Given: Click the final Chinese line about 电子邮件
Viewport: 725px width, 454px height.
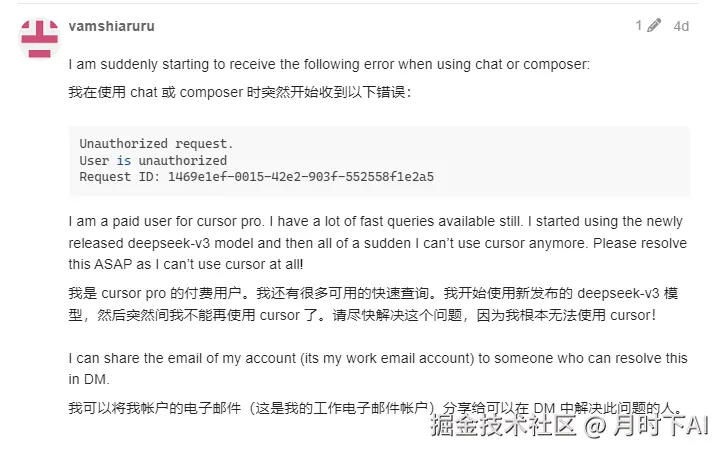Looking at the screenshot, I should click(375, 408).
